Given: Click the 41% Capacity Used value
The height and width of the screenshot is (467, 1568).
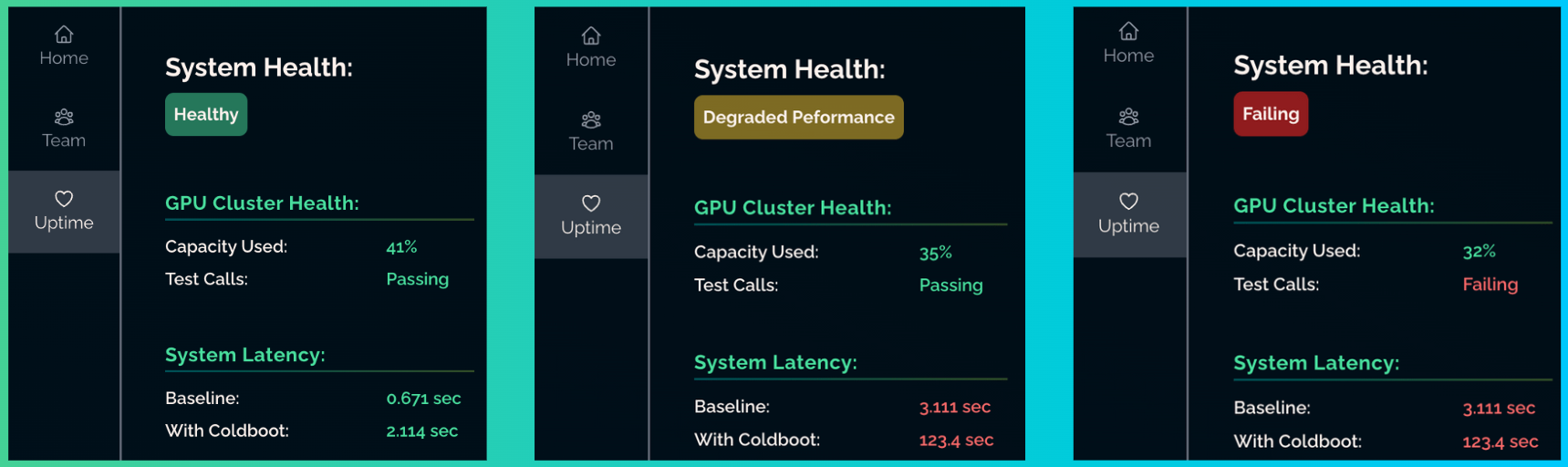Looking at the screenshot, I should 401,247.
